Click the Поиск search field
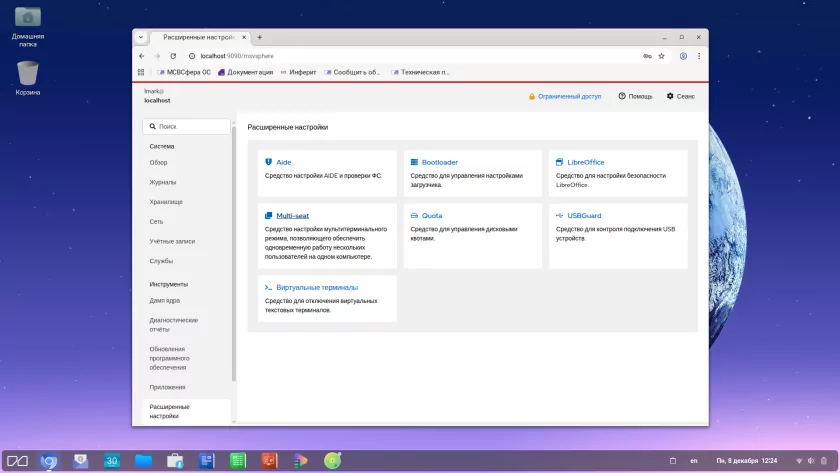 pos(187,127)
